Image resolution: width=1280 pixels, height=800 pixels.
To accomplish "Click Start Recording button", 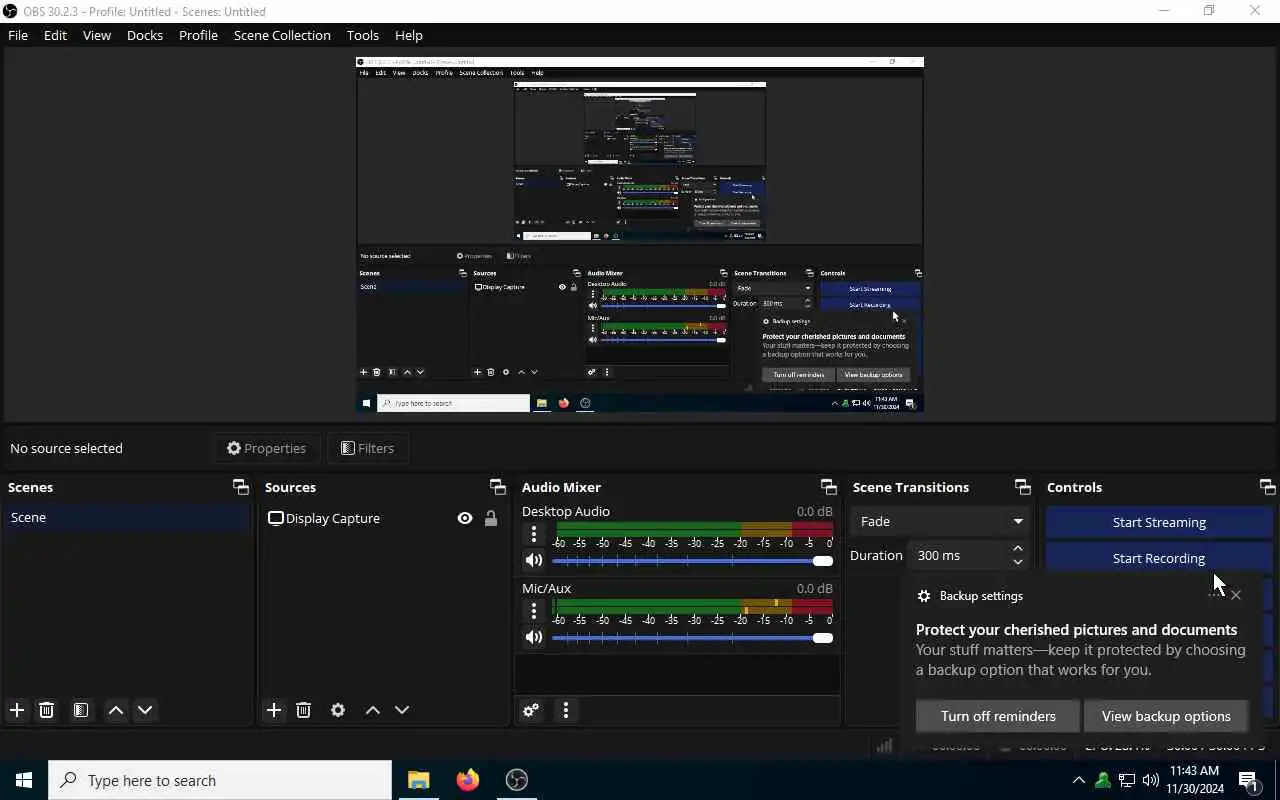I will tap(1159, 558).
